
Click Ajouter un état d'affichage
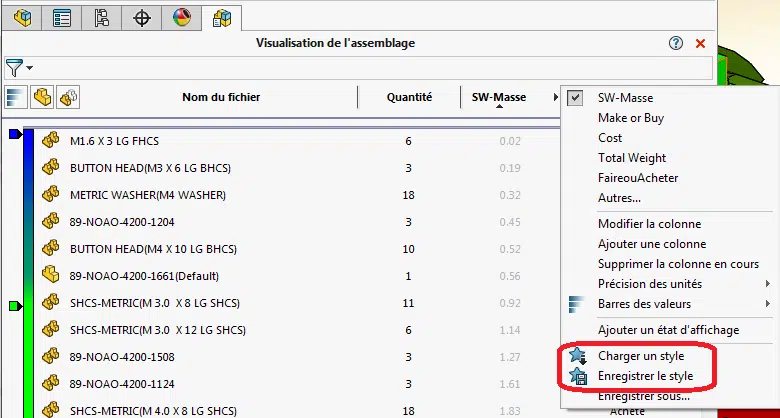click(668, 329)
